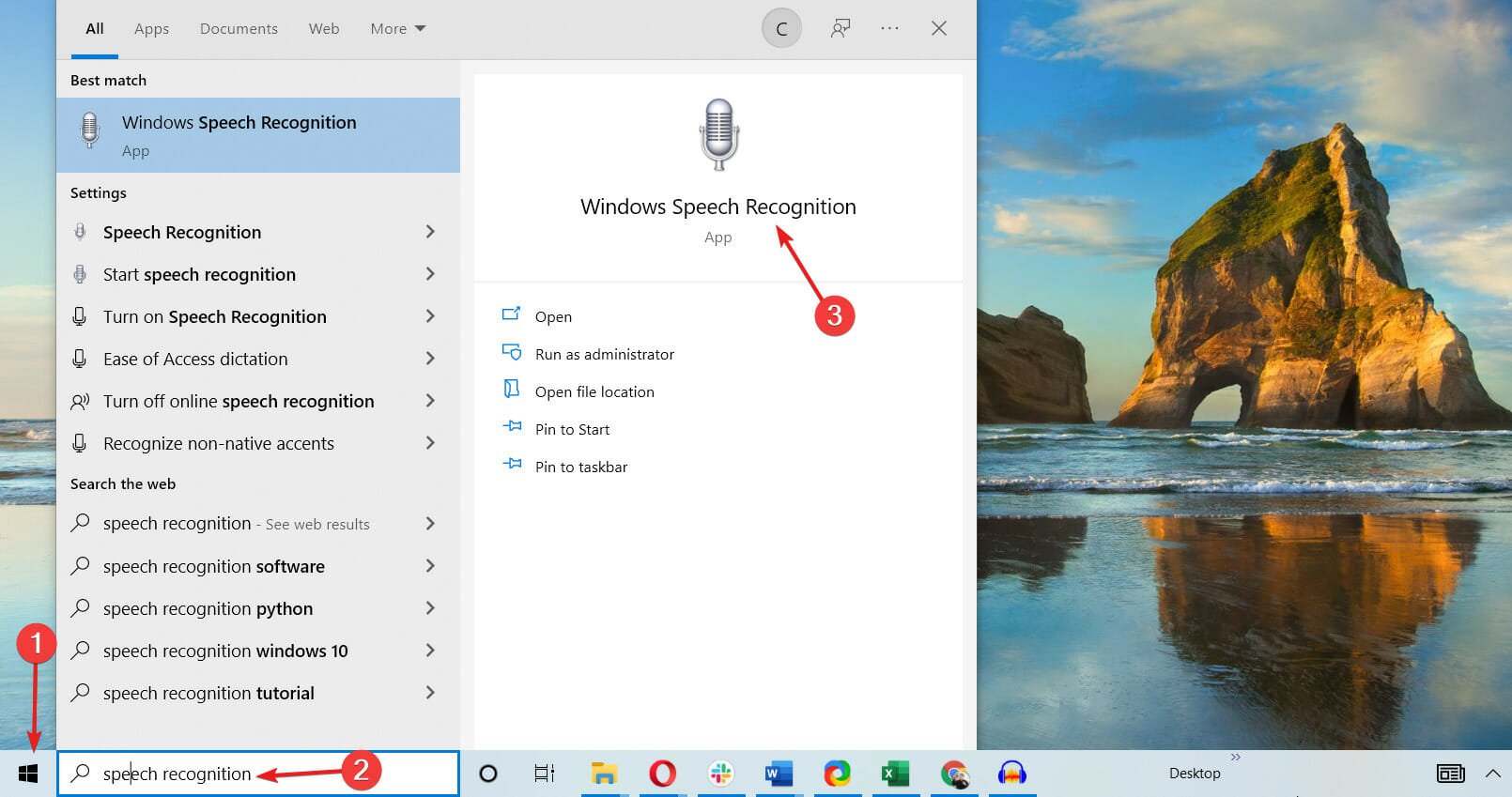Open Audacity headphones icon on taskbar
The width and height of the screenshot is (1512, 797).
(x=1012, y=774)
